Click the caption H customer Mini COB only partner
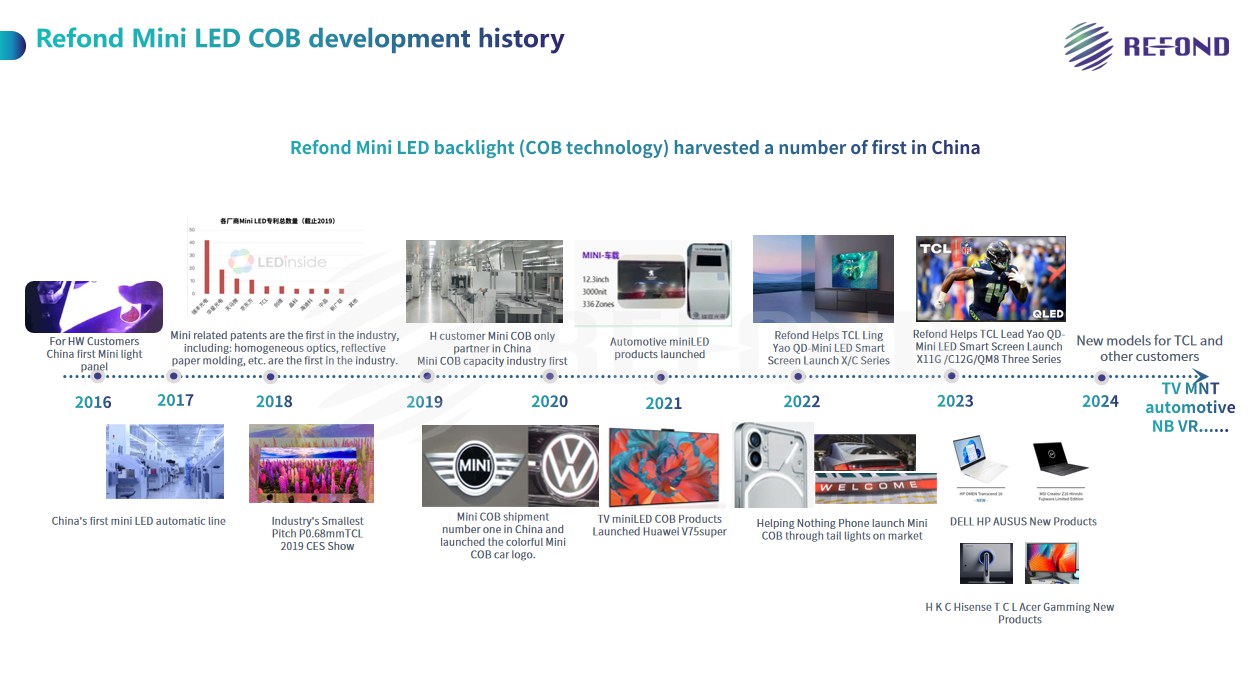Viewport: 1253px width, 694px height. point(492,349)
